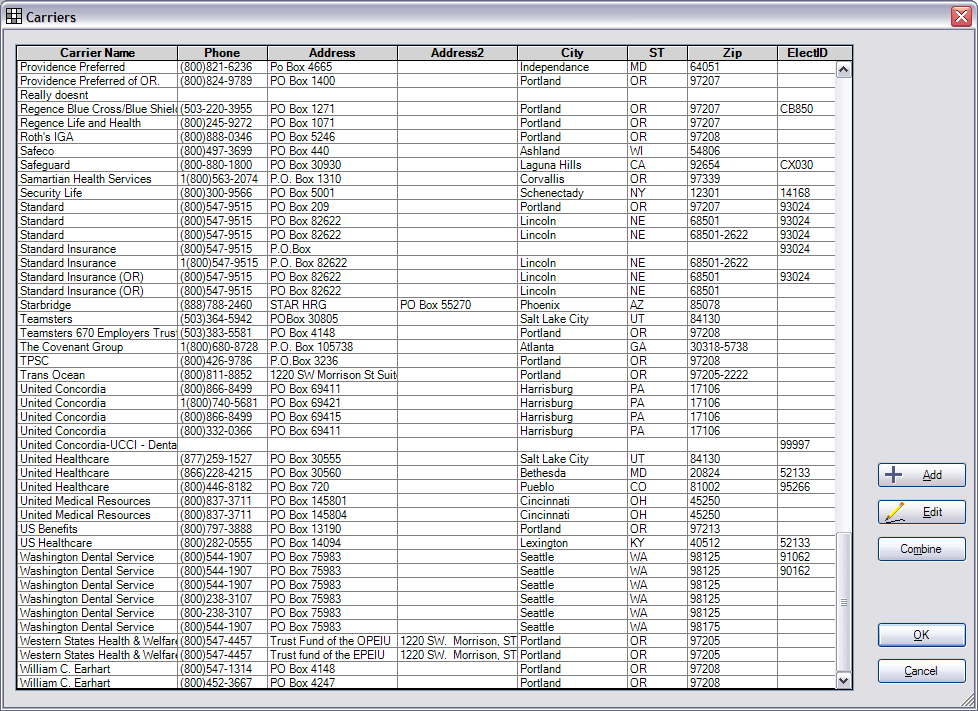Click the scrollbar up arrow

843,69
